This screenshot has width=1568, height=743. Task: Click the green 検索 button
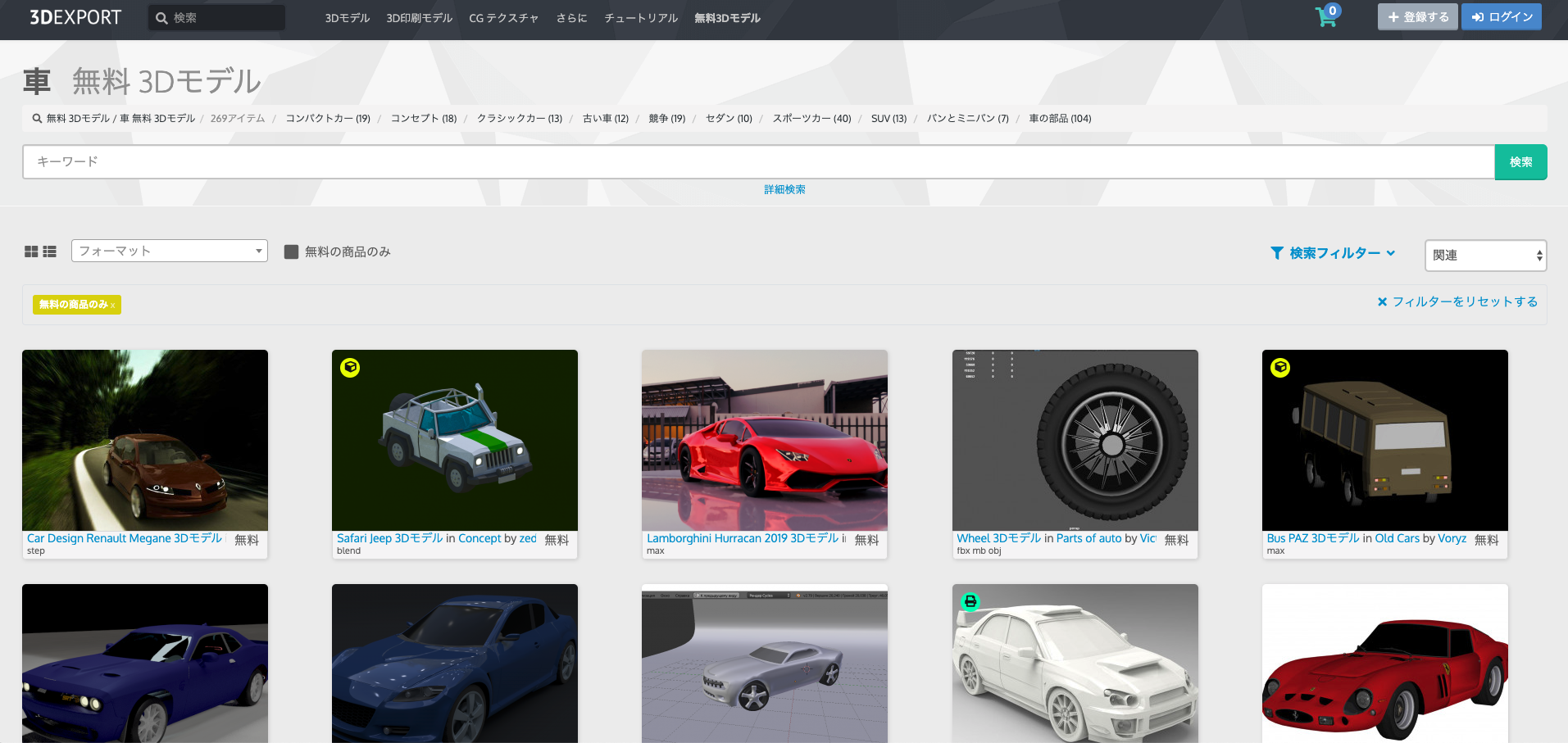(x=1520, y=162)
